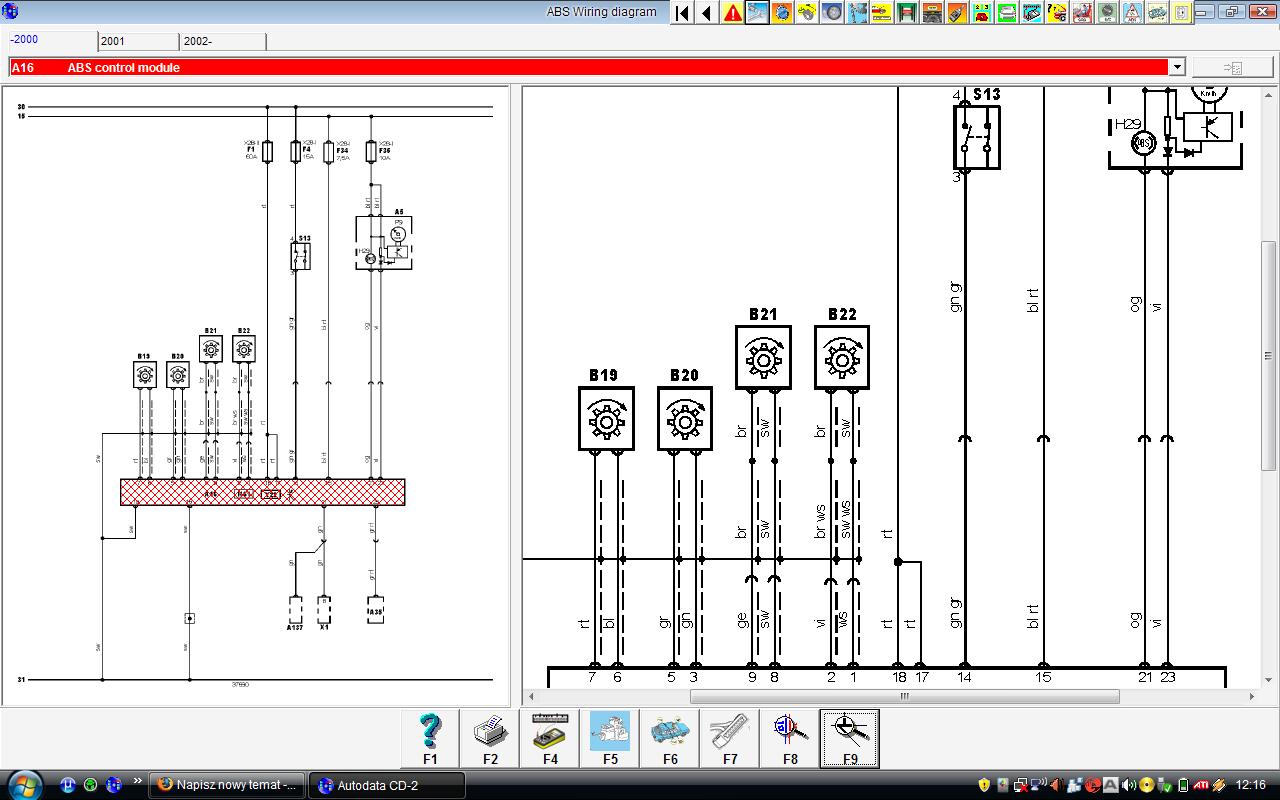Click the overview wiring diagram thumbnail A16 module

(x=263, y=492)
